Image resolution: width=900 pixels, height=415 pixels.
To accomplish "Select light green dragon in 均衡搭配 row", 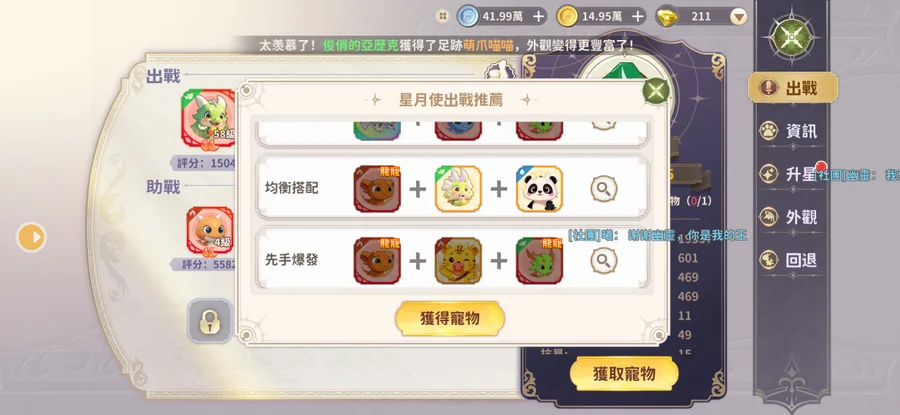I will point(458,189).
